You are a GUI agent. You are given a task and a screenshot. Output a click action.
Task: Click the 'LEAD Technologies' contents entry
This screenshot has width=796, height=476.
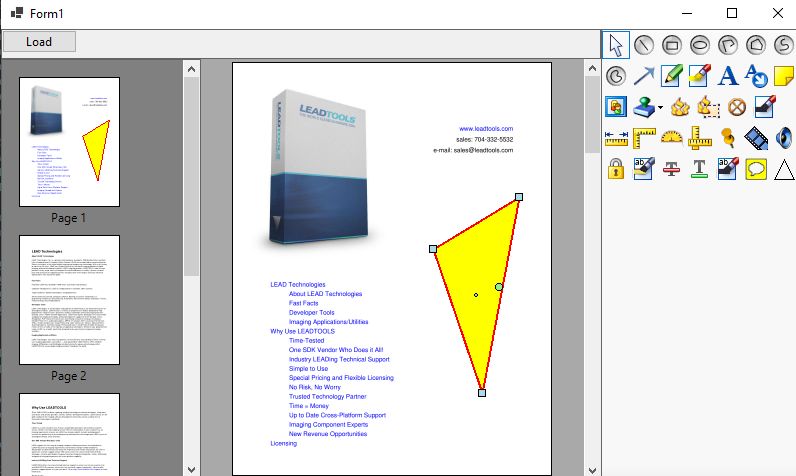pyautogui.click(x=297, y=285)
